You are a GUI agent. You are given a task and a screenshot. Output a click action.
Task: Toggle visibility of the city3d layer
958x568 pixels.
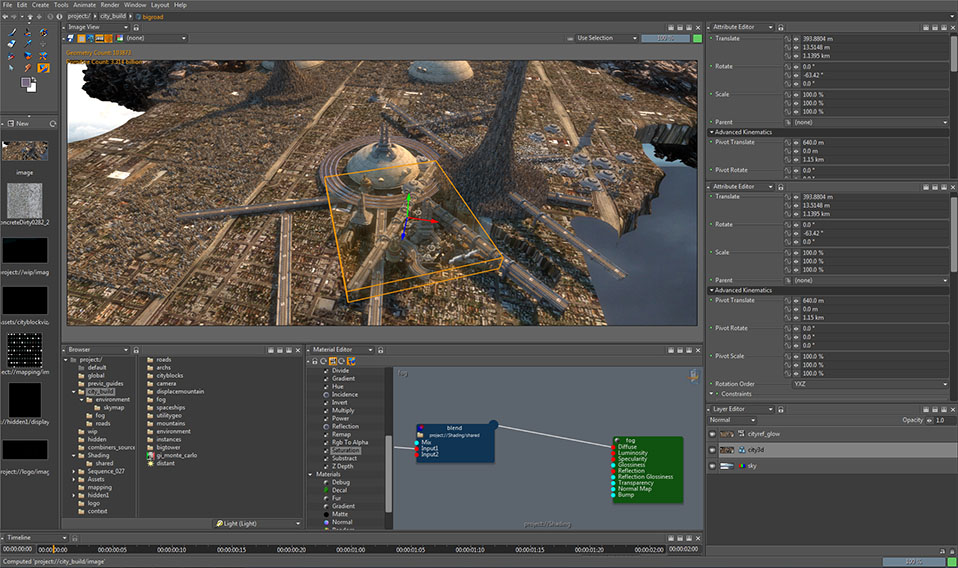[x=713, y=450]
